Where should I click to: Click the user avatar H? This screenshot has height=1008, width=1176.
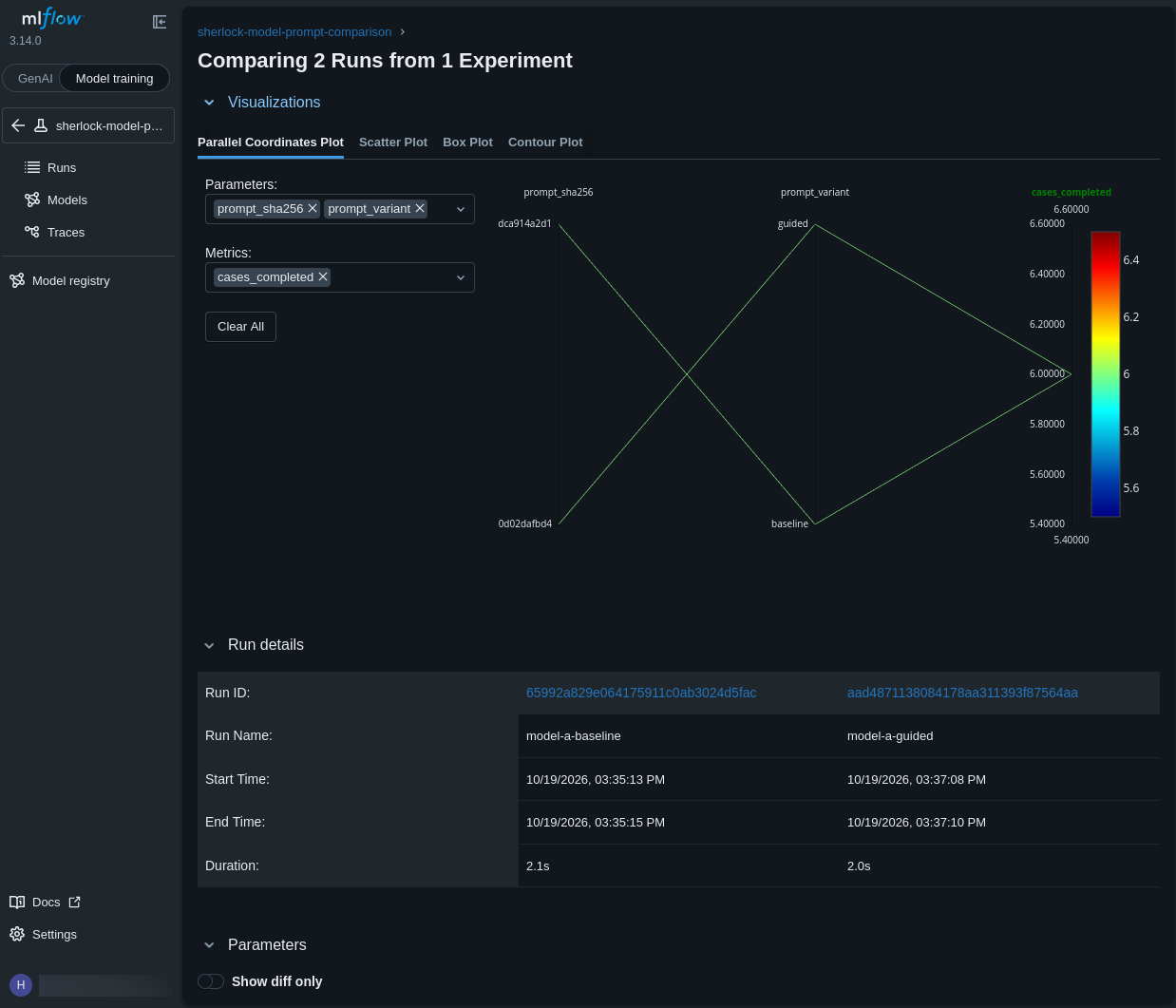[21, 985]
